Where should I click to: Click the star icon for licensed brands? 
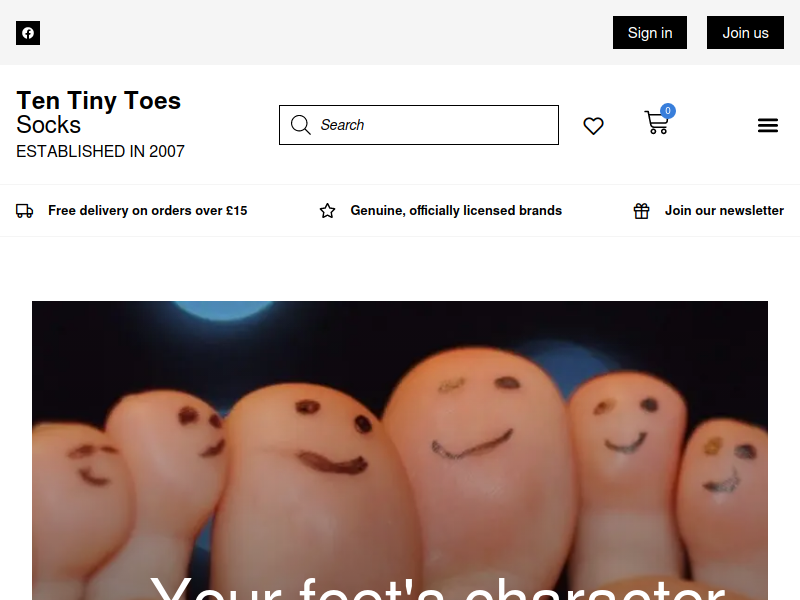[328, 211]
